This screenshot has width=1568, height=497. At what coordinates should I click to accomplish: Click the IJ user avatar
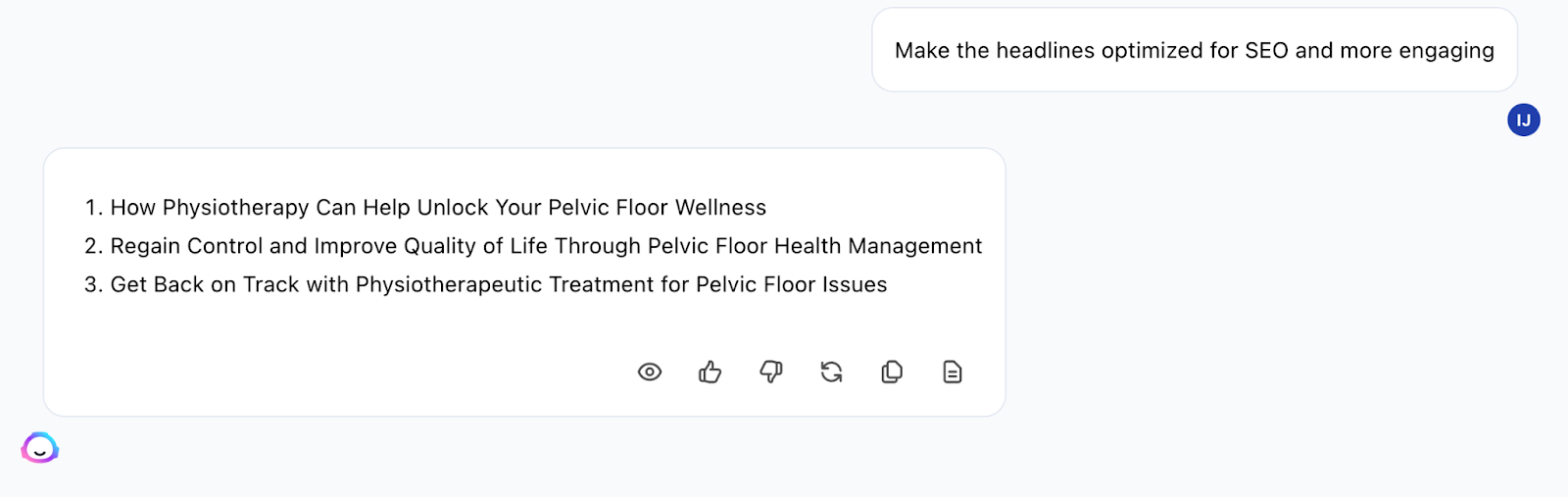pyautogui.click(x=1524, y=121)
